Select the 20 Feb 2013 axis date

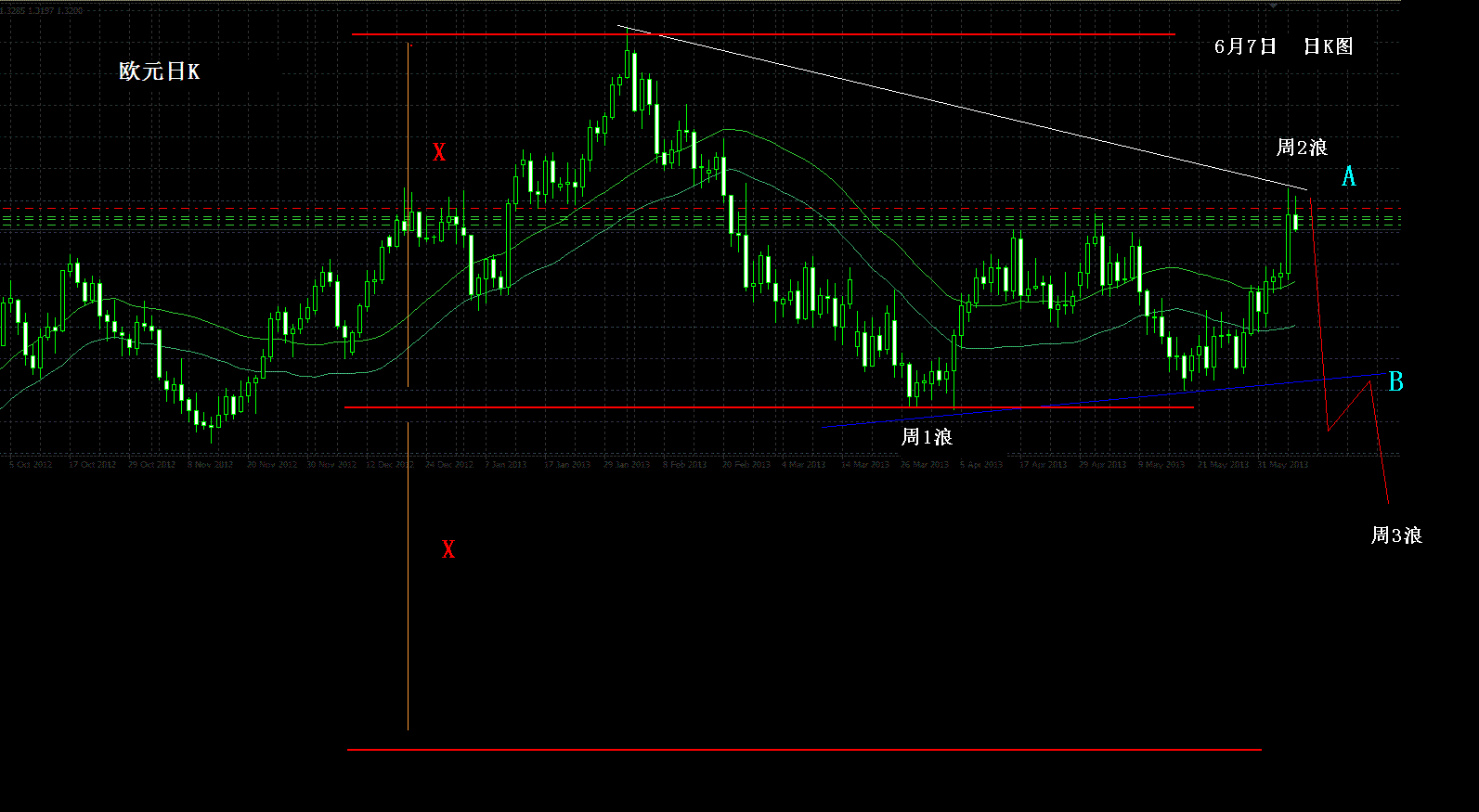click(x=746, y=464)
